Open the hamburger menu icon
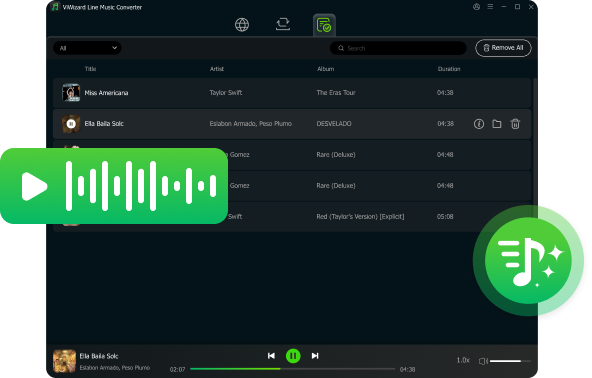This screenshot has height=378, width=592. [x=490, y=7]
